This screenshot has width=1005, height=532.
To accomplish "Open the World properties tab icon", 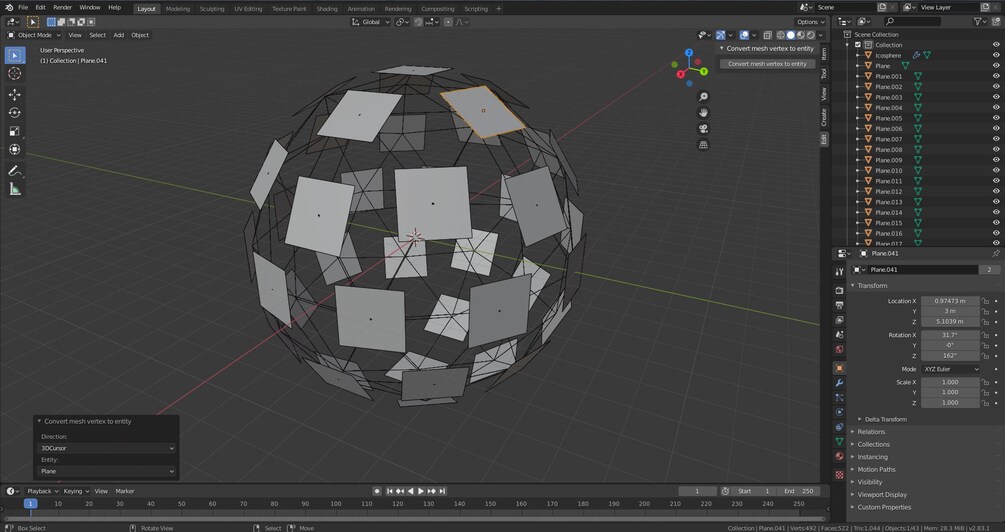I will (x=839, y=349).
